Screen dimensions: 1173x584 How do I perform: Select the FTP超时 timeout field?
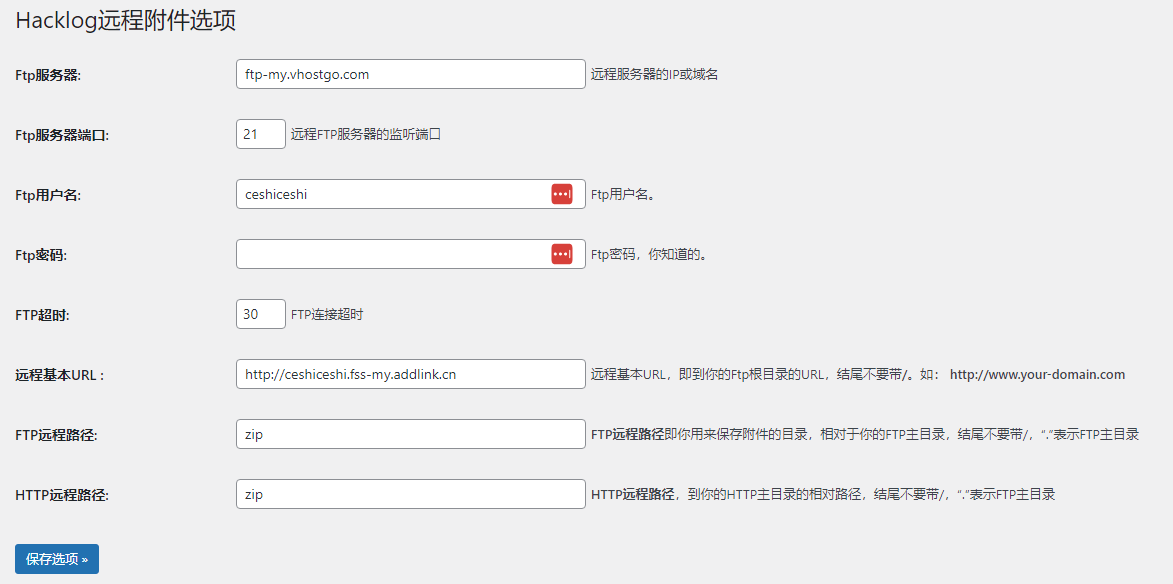(260, 313)
